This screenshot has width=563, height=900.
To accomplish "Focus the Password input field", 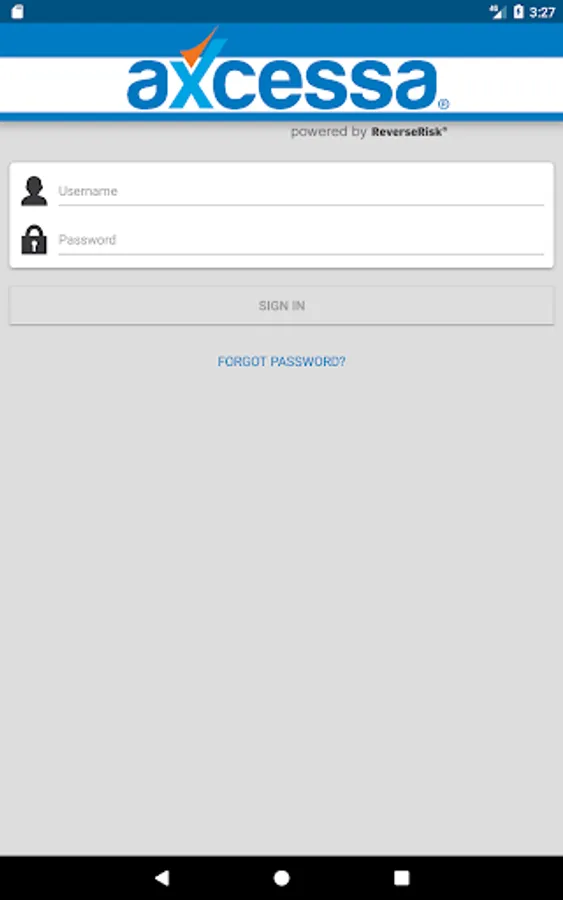I will point(301,240).
